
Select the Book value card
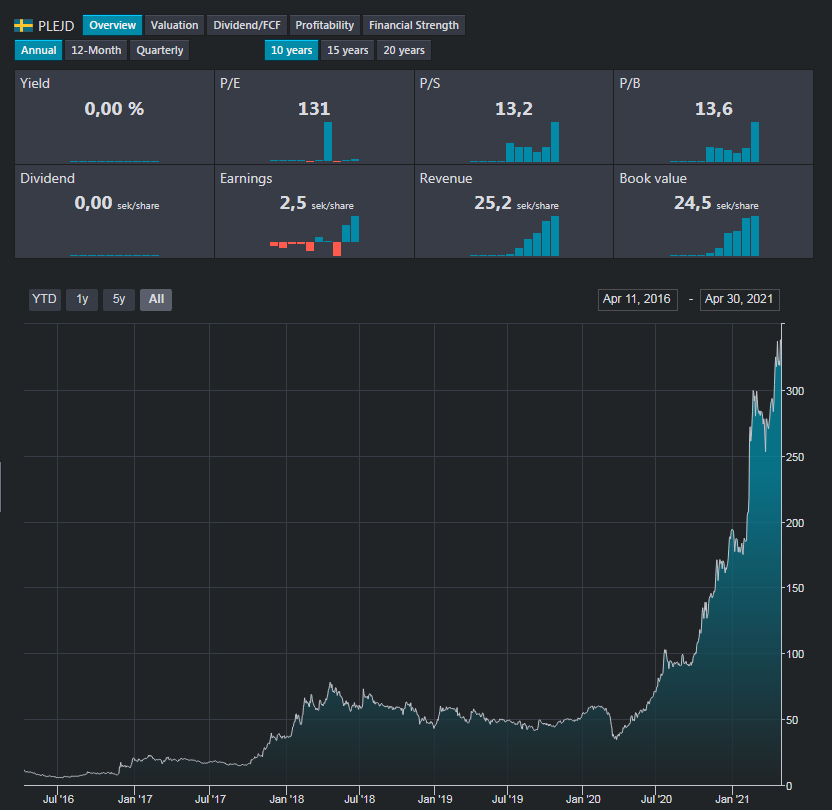714,211
